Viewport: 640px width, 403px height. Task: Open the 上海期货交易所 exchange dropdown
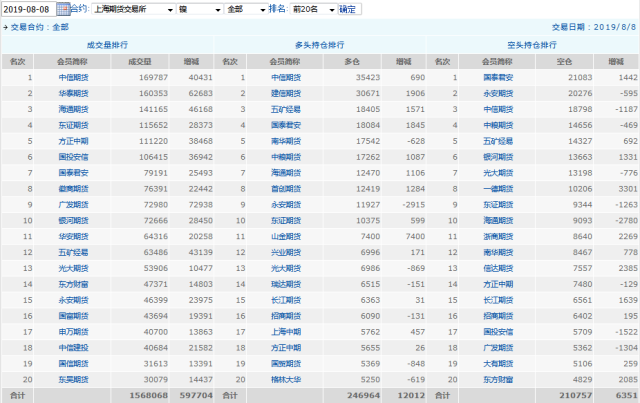click(x=134, y=9)
